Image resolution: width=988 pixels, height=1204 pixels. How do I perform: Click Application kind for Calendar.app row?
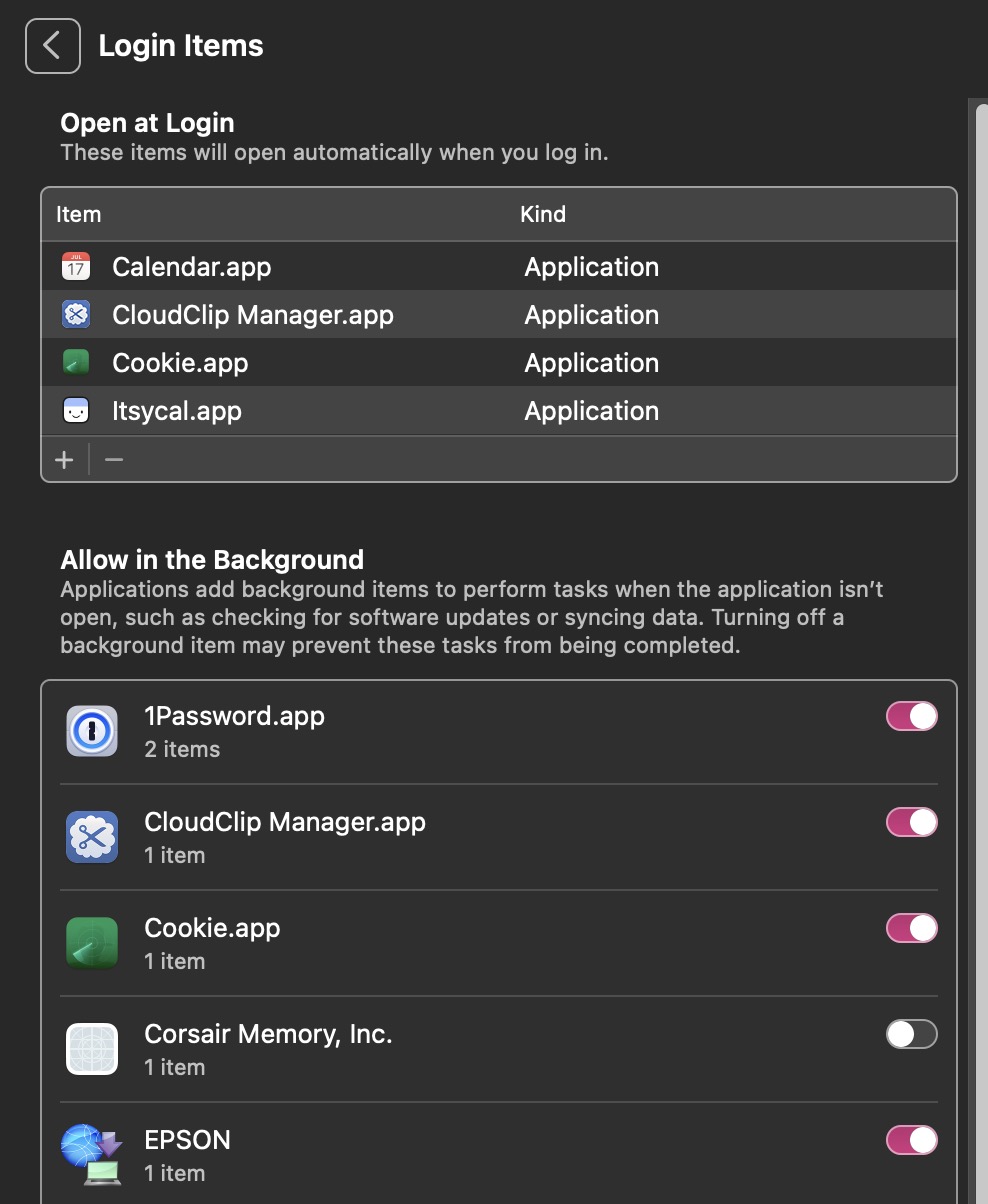click(592, 267)
